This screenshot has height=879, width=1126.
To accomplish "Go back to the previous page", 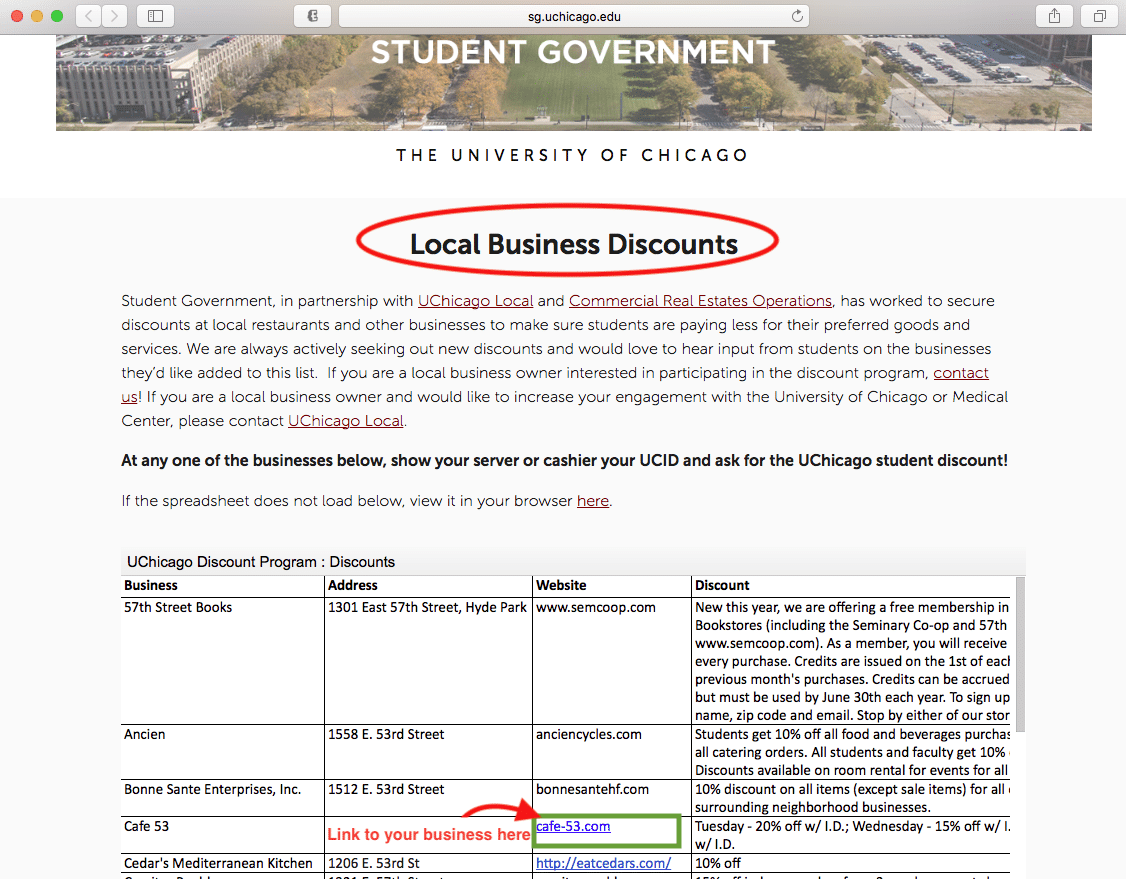I will click(89, 16).
